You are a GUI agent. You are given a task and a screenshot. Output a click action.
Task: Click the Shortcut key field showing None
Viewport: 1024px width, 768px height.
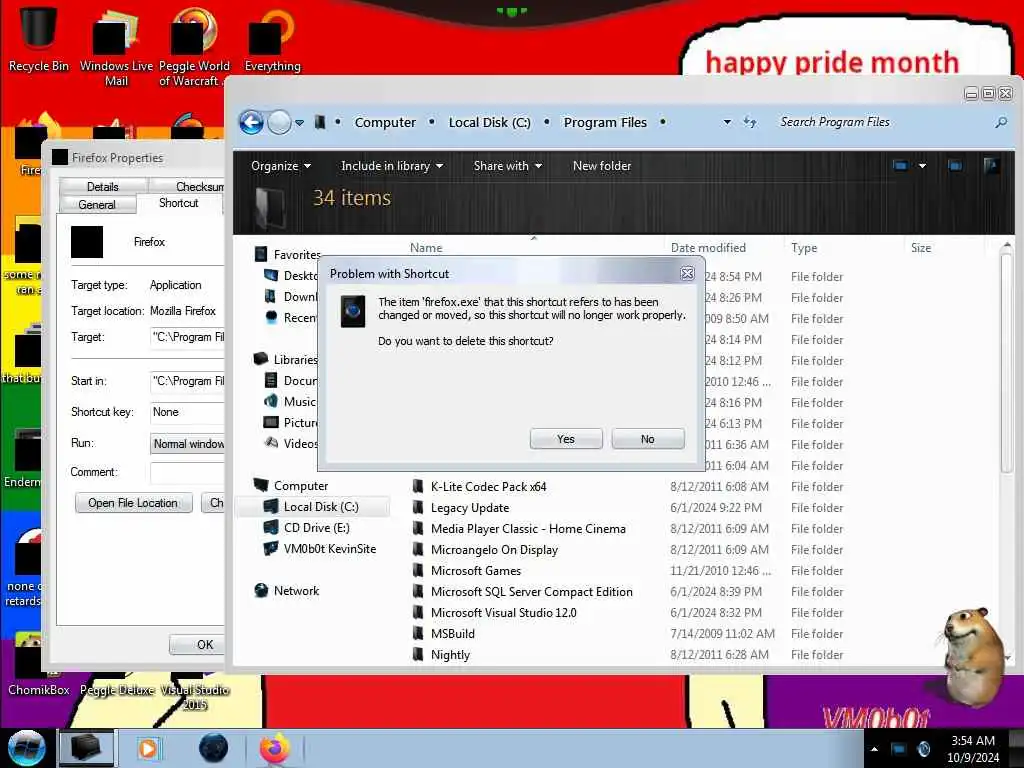click(187, 412)
